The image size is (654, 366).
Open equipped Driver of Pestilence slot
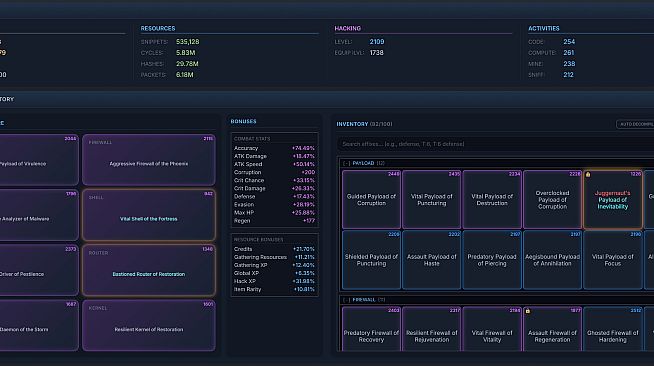[39, 270]
